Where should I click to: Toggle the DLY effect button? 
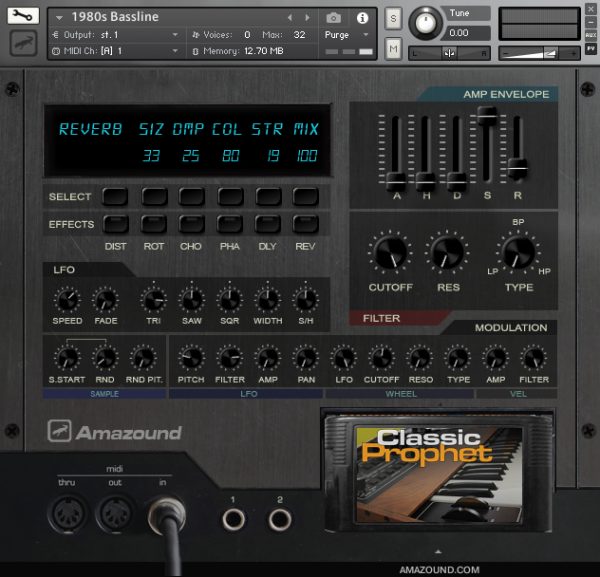click(x=267, y=224)
